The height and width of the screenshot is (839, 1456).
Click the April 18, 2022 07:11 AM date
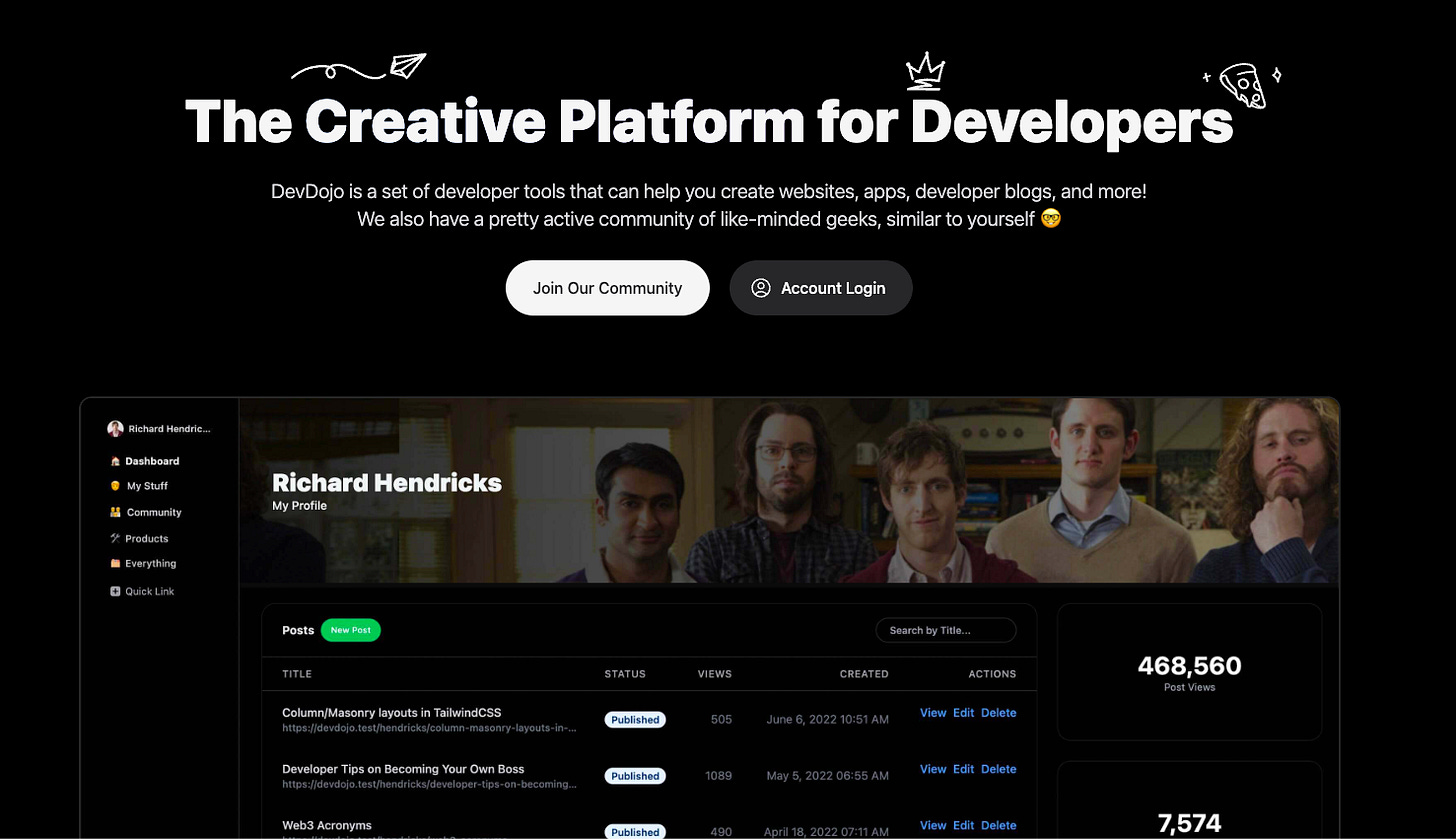(x=826, y=832)
